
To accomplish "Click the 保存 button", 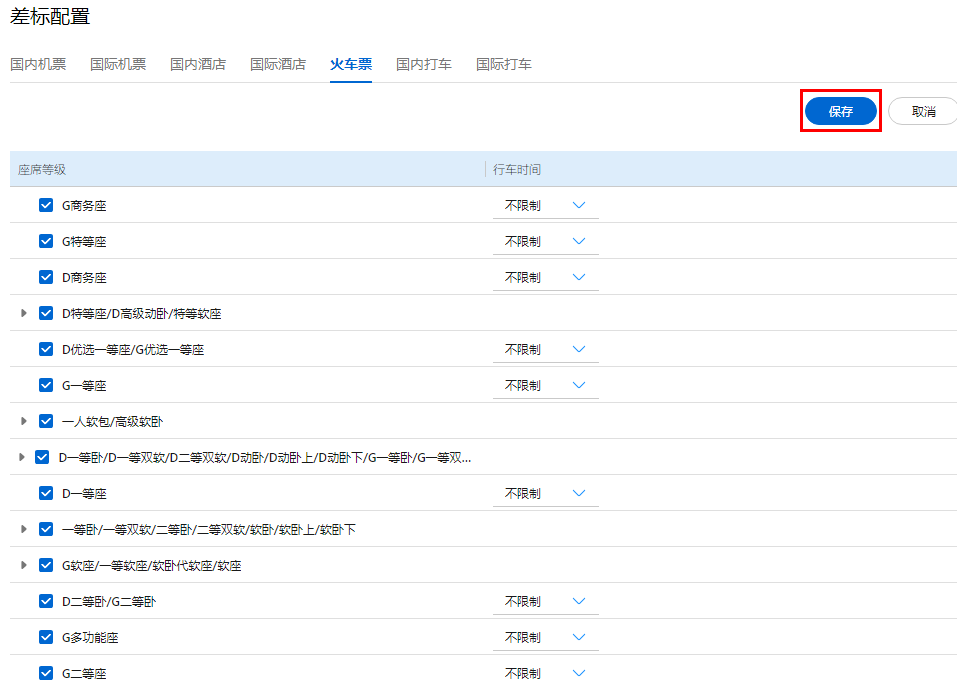I will point(840,111).
